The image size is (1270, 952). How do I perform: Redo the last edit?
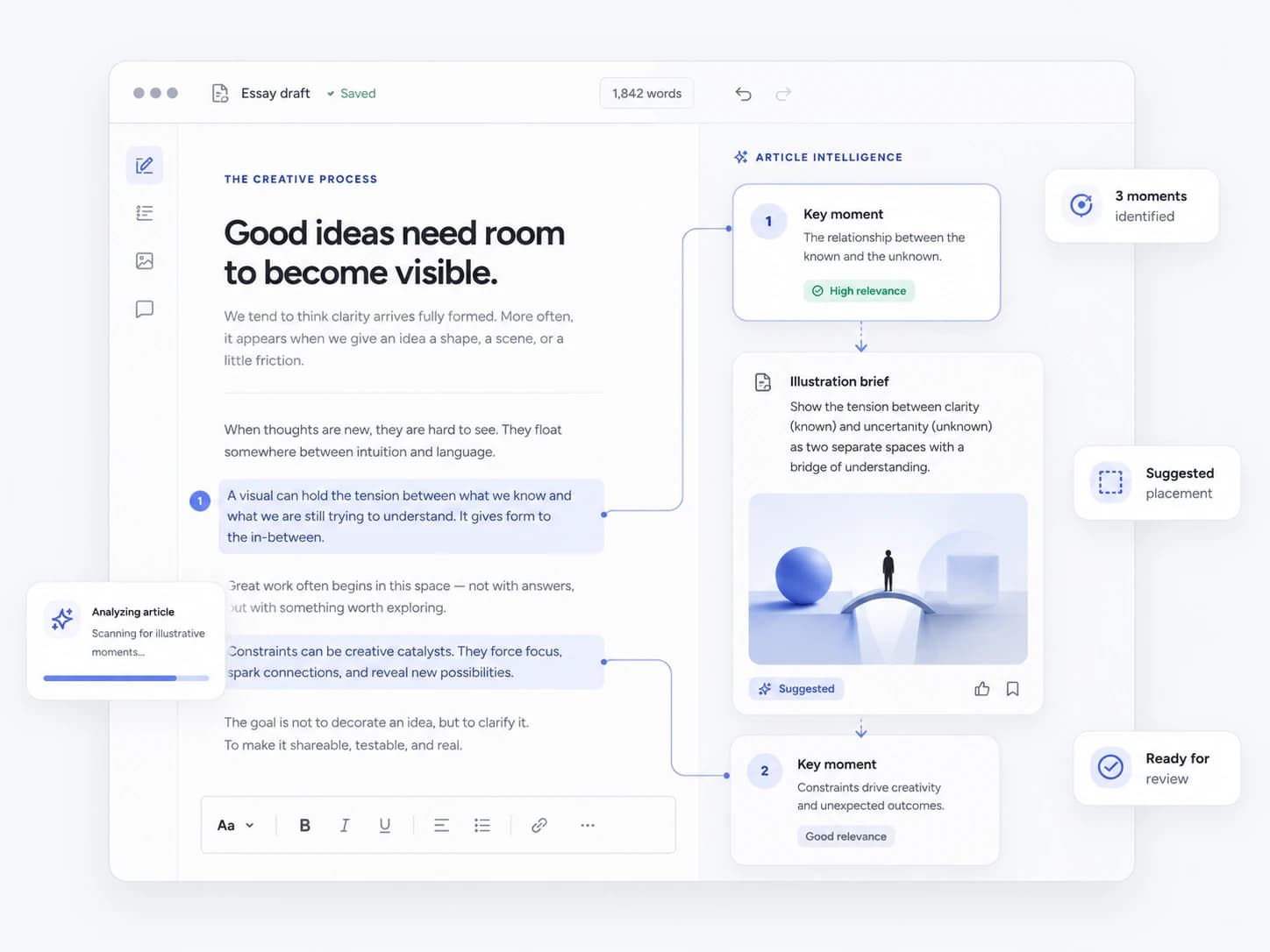coord(783,94)
